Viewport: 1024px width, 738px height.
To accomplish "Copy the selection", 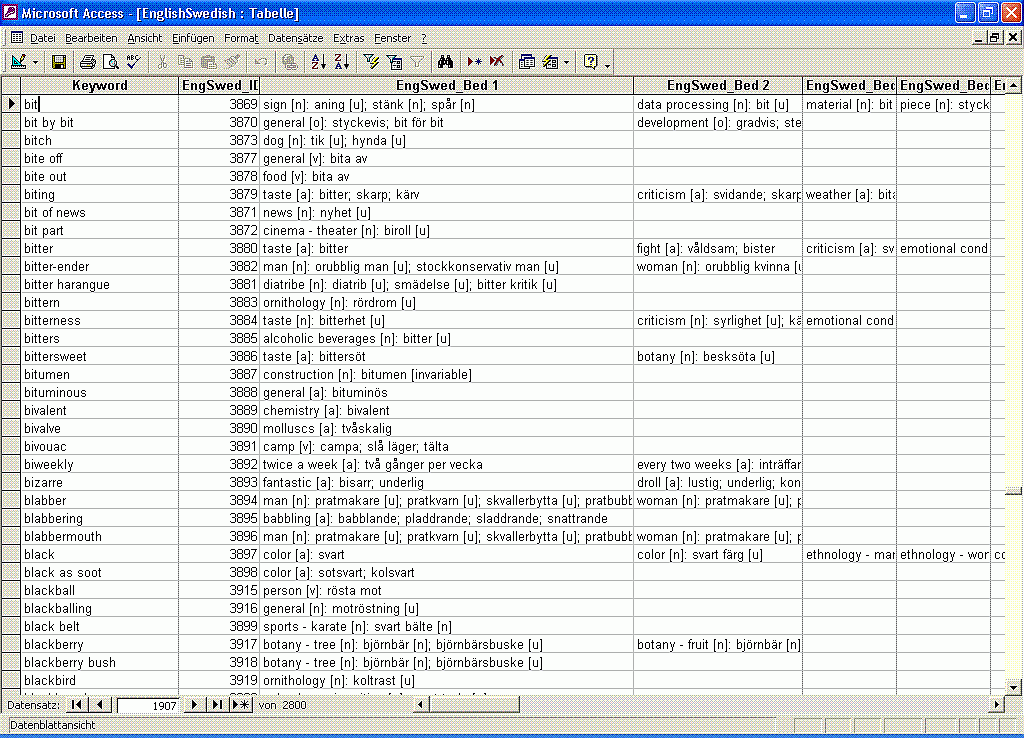I will 185,62.
